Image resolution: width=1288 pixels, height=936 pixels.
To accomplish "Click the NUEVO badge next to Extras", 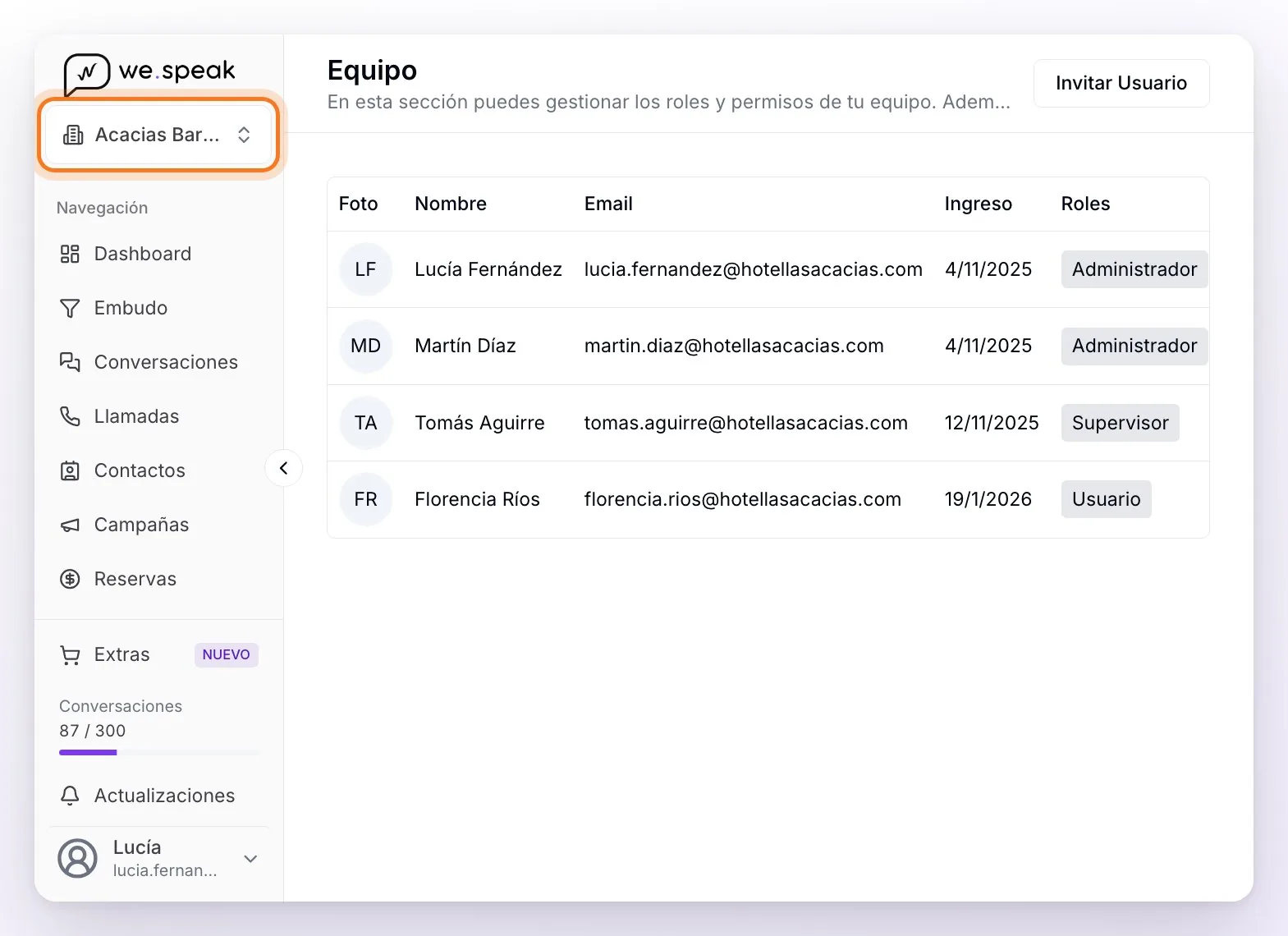I will pyautogui.click(x=227, y=654).
